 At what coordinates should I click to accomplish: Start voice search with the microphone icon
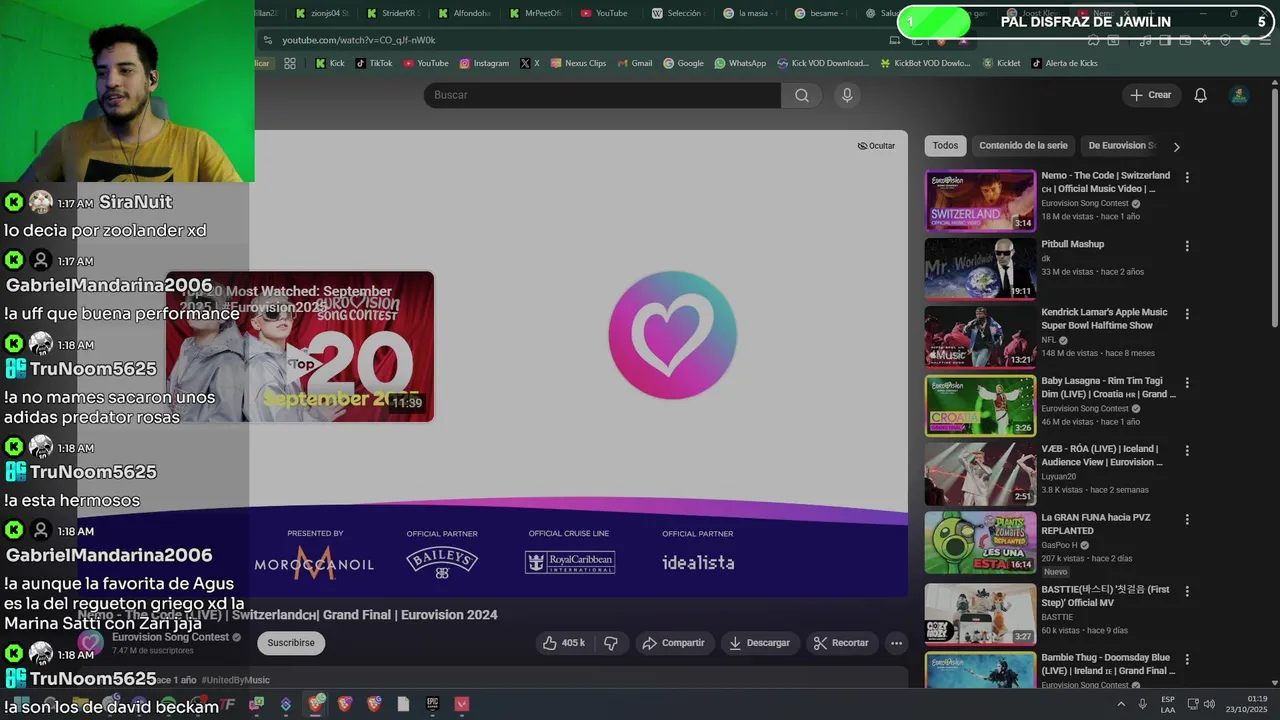(x=847, y=95)
